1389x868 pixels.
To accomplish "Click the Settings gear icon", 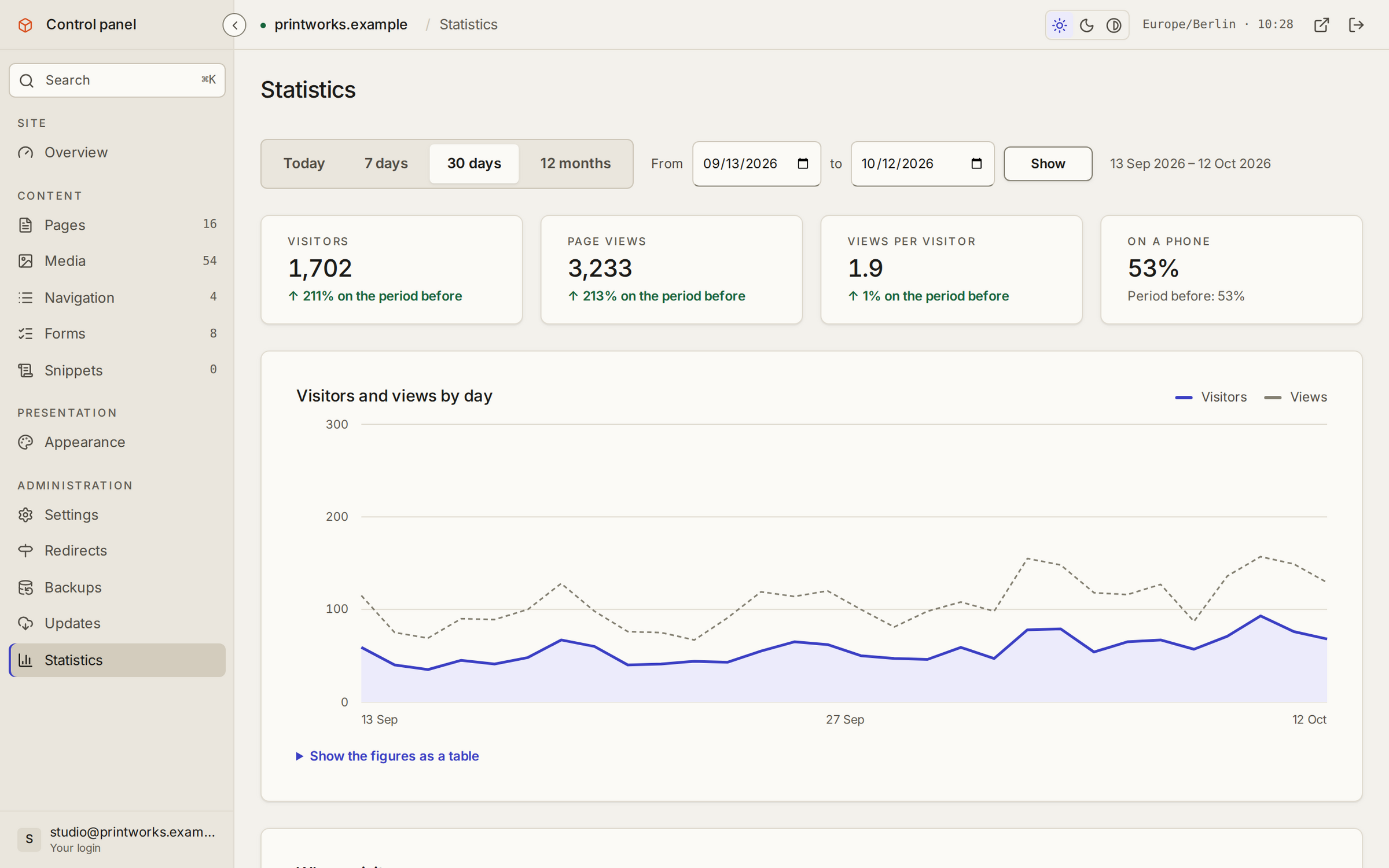I will [x=25, y=514].
